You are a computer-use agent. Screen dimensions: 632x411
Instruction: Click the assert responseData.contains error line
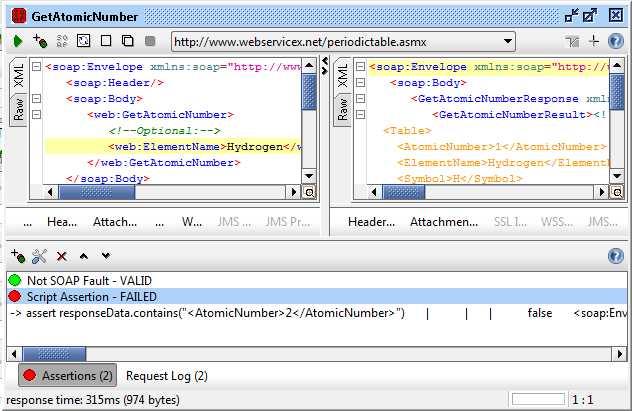tap(317, 313)
